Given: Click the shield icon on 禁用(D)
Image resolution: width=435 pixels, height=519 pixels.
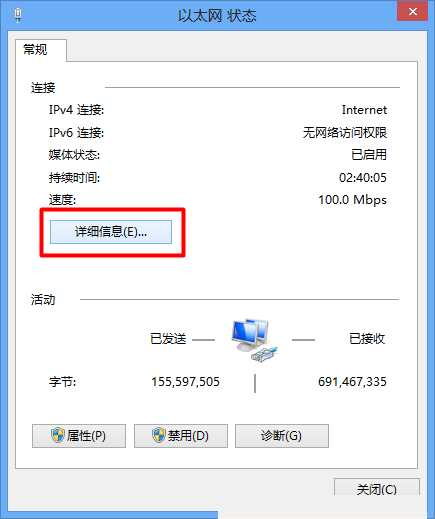Looking at the screenshot, I should 159,435.
